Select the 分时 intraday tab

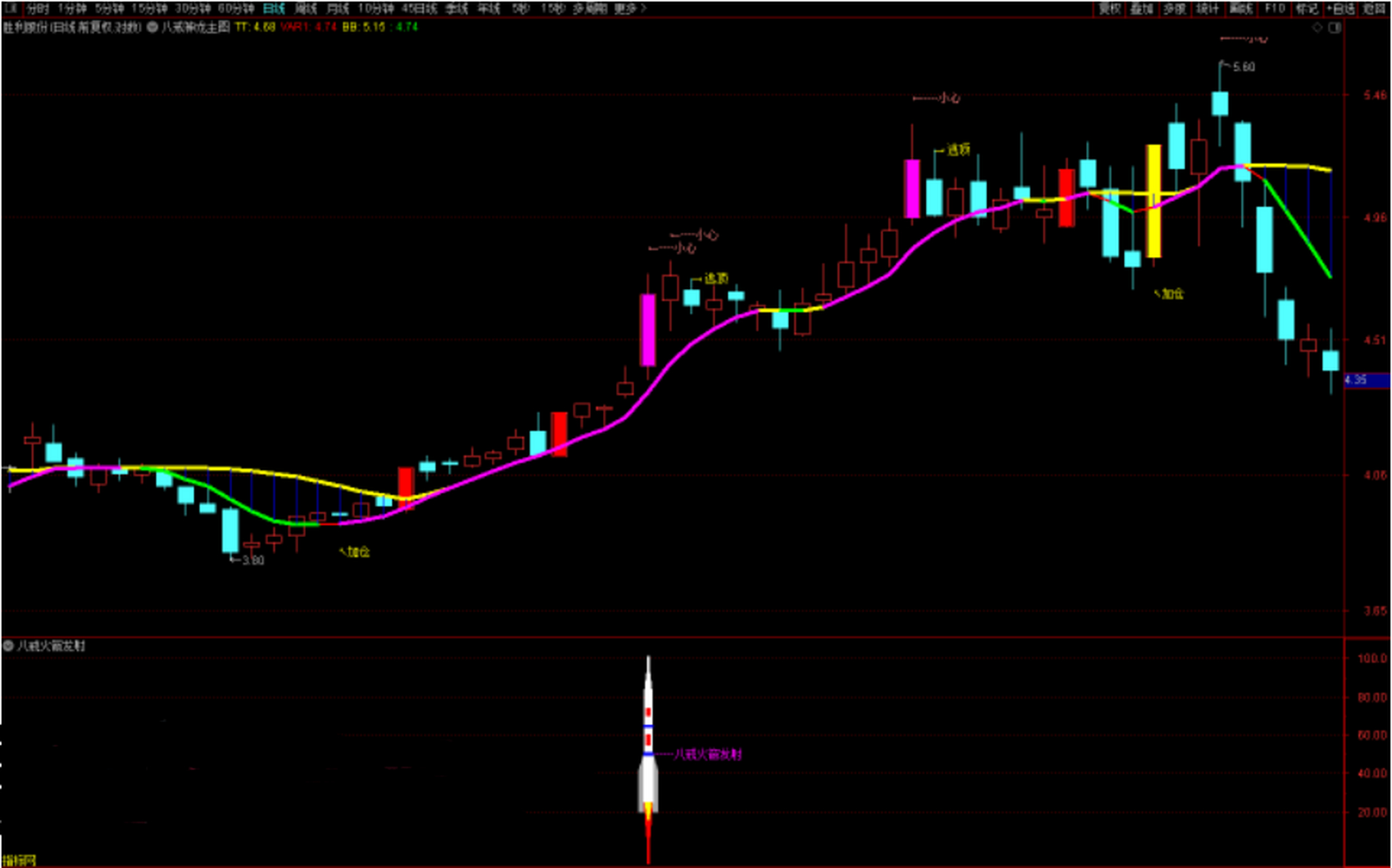click(x=38, y=9)
